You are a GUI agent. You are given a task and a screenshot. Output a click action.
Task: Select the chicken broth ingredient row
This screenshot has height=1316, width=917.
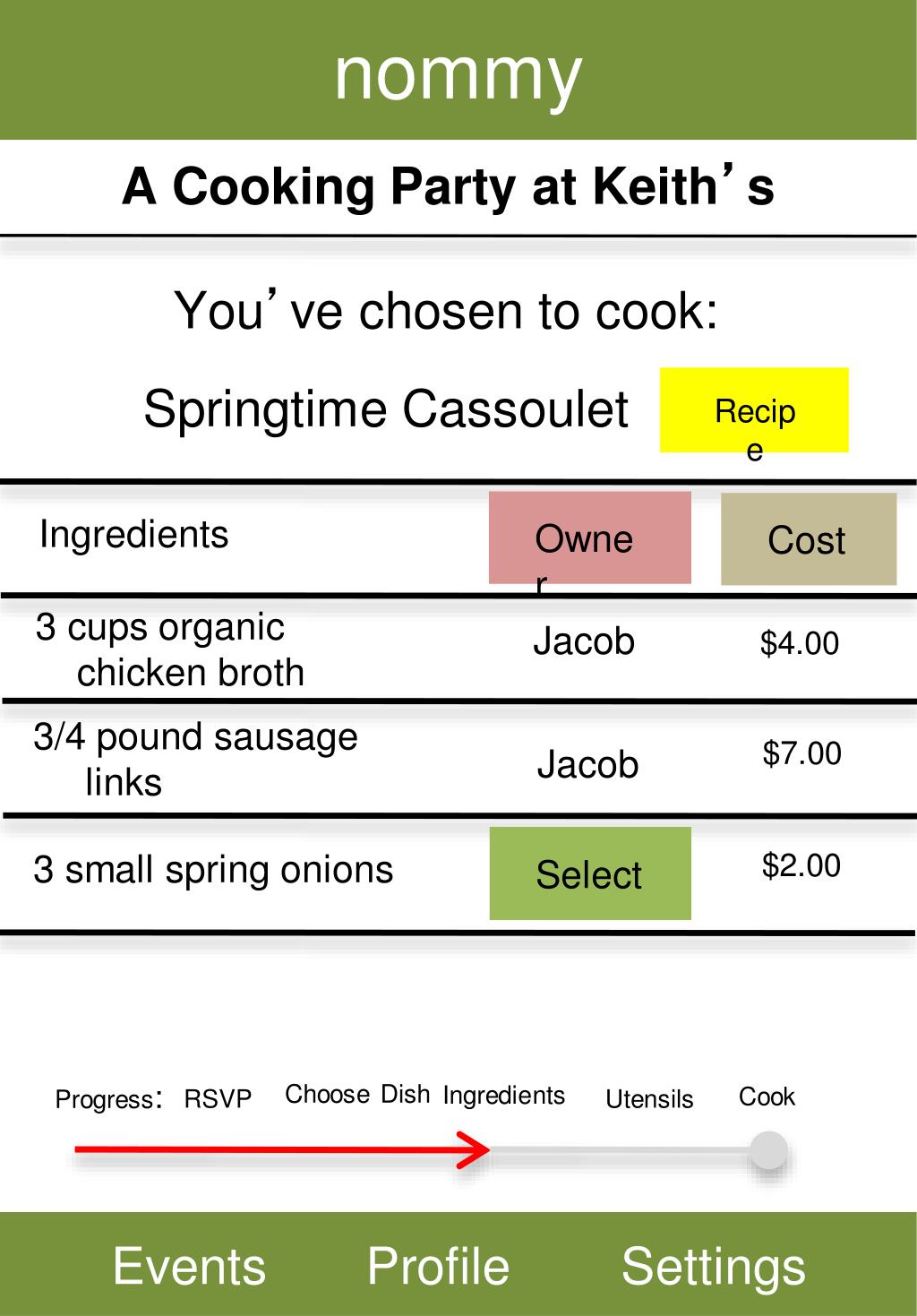458,649
